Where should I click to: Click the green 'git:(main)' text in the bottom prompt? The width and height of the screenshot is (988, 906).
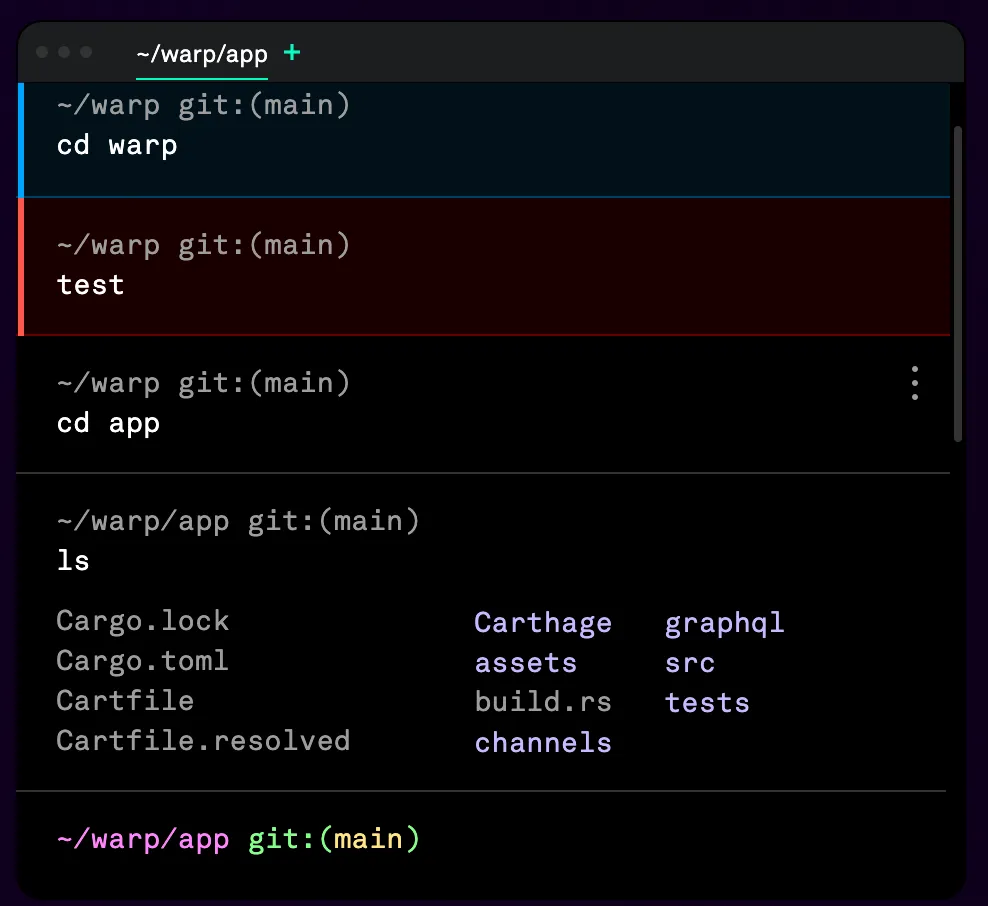tap(334, 839)
